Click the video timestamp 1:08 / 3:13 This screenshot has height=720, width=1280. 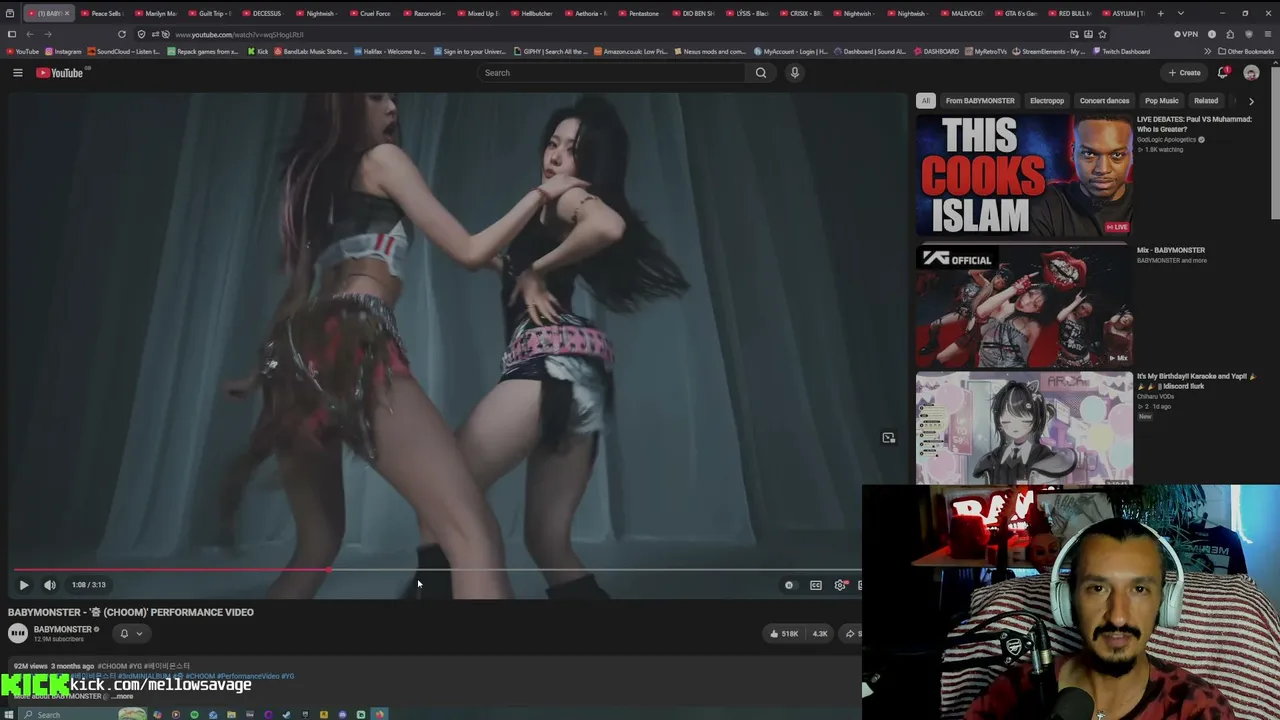pos(89,585)
